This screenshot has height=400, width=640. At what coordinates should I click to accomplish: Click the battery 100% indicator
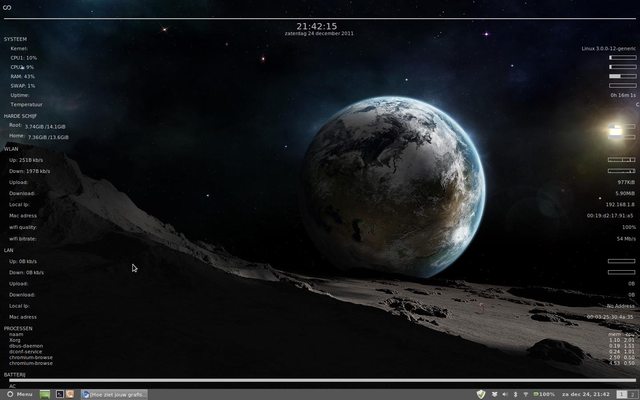click(544, 394)
